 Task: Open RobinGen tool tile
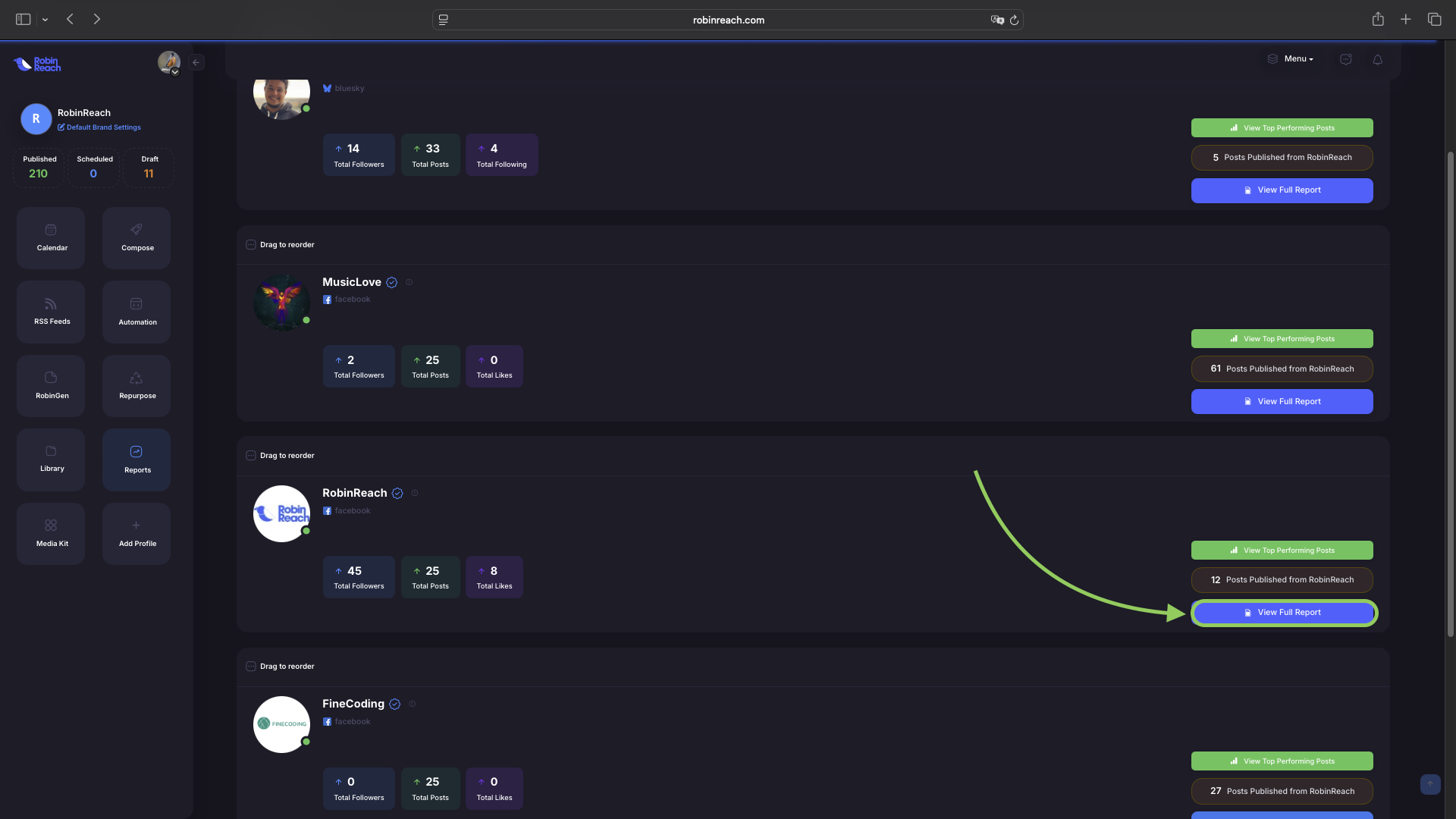(51, 385)
